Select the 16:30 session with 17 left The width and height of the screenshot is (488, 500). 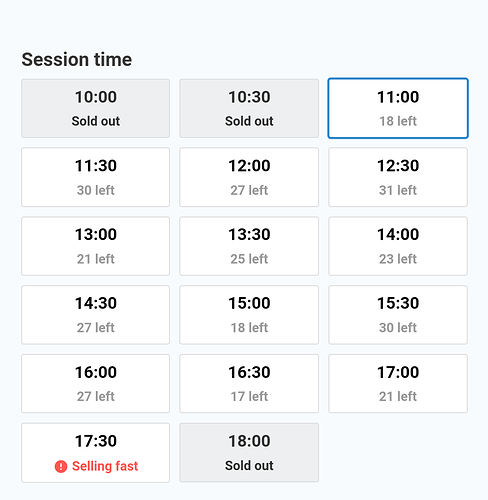coord(249,384)
